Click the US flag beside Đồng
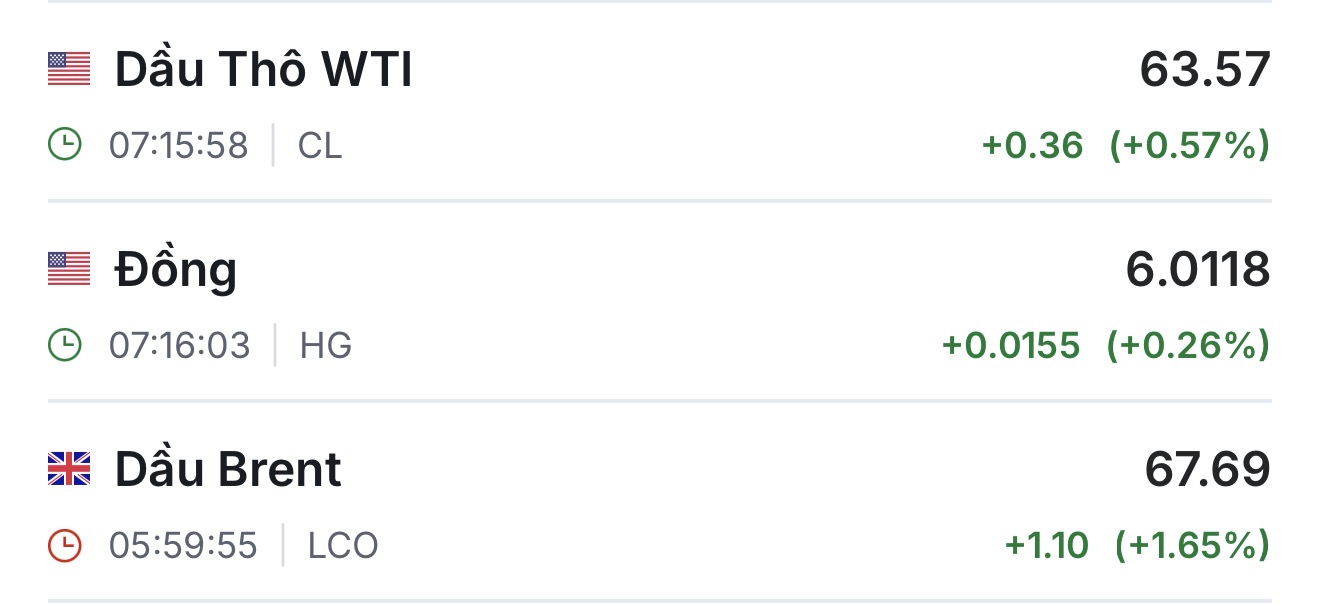1320x606 pixels. pos(69,269)
